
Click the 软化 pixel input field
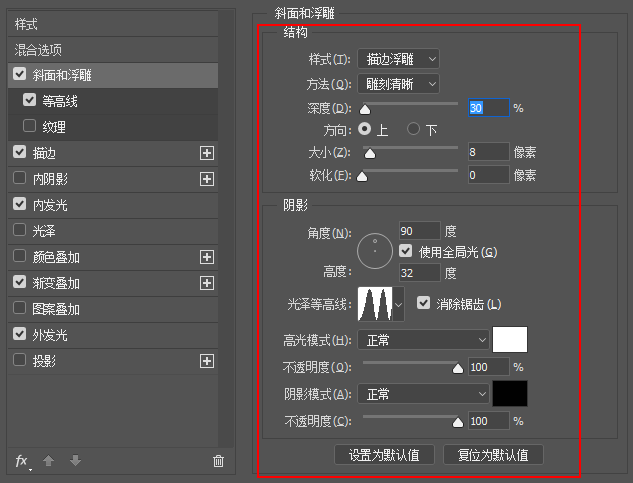(x=488, y=175)
